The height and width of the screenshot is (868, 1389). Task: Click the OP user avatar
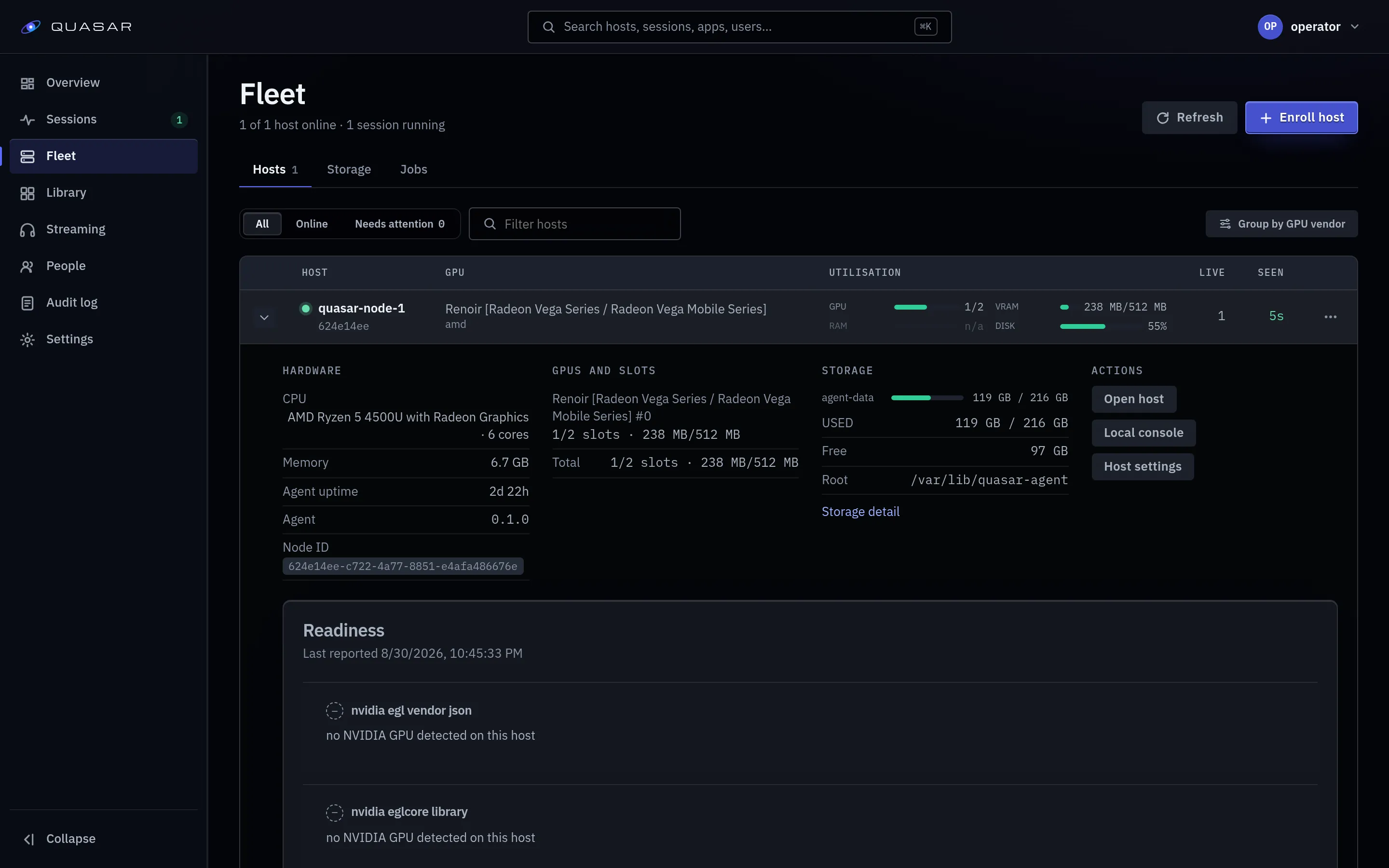1269,27
